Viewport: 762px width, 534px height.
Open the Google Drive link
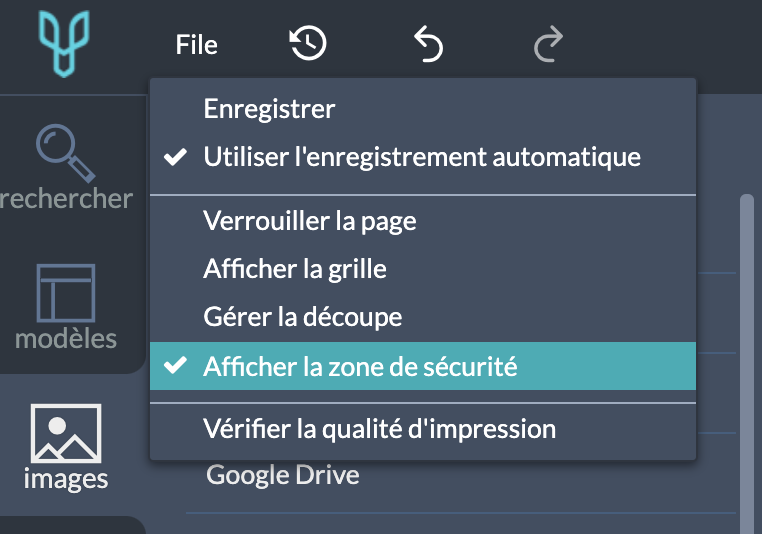tap(283, 475)
